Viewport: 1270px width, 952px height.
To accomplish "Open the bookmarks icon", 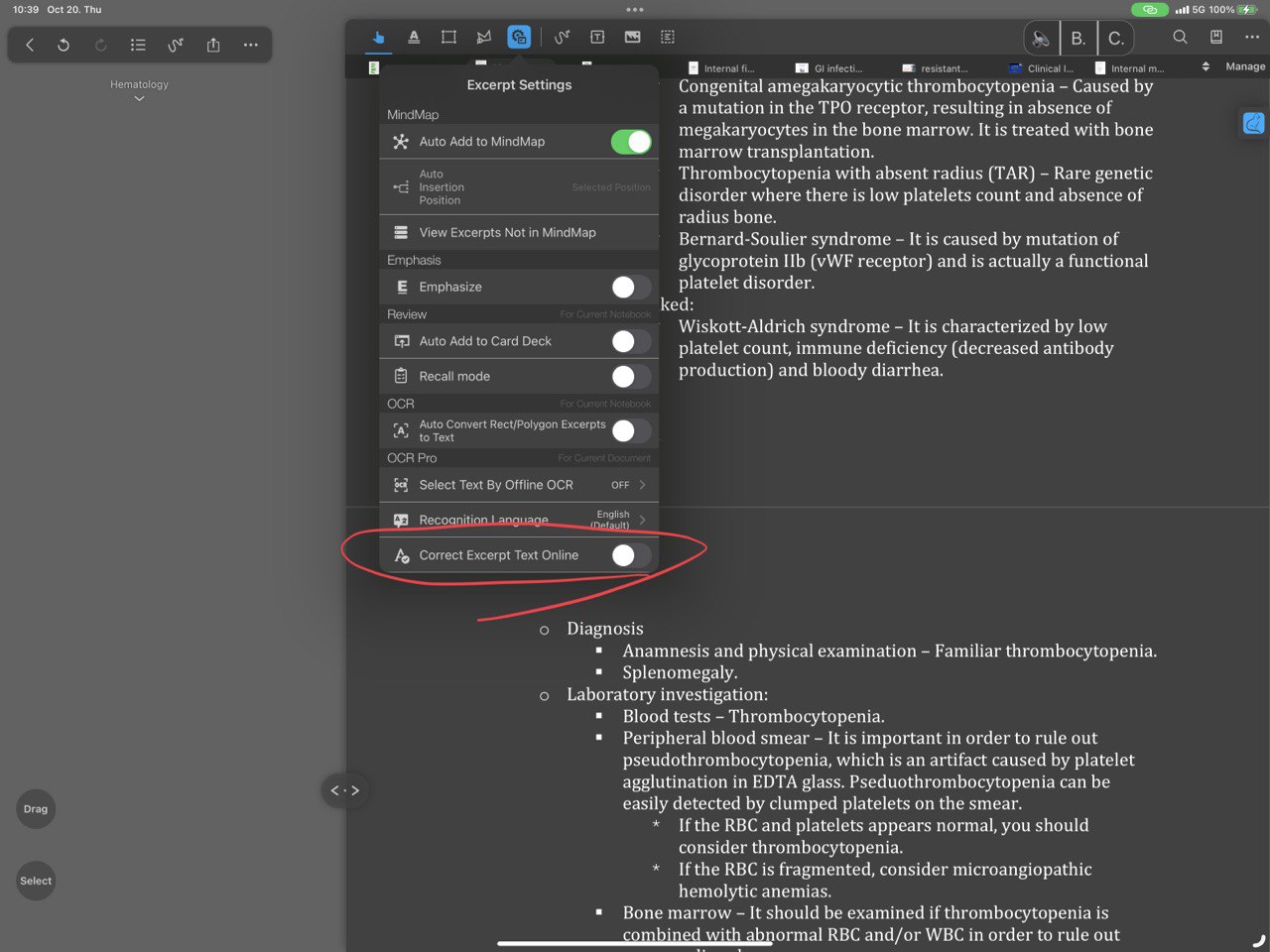I will [1216, 37].
